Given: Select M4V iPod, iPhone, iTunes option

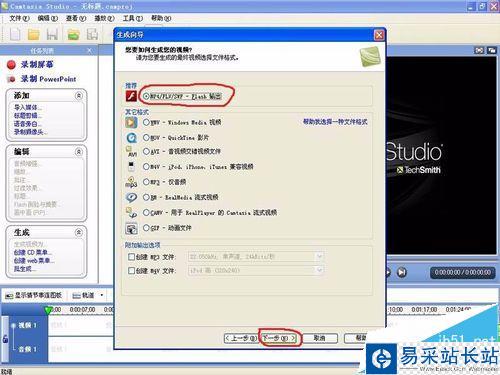Looking at the screenshot, I should (x=146, y=166).
